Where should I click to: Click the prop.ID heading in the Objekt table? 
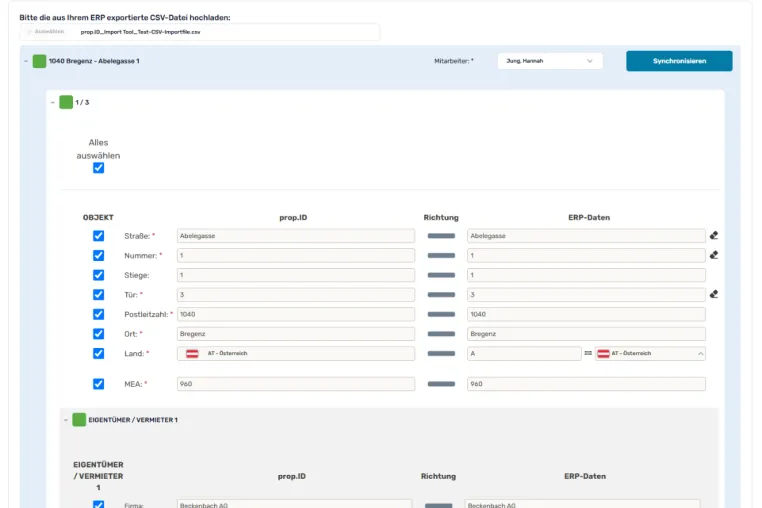pos(293,217)
